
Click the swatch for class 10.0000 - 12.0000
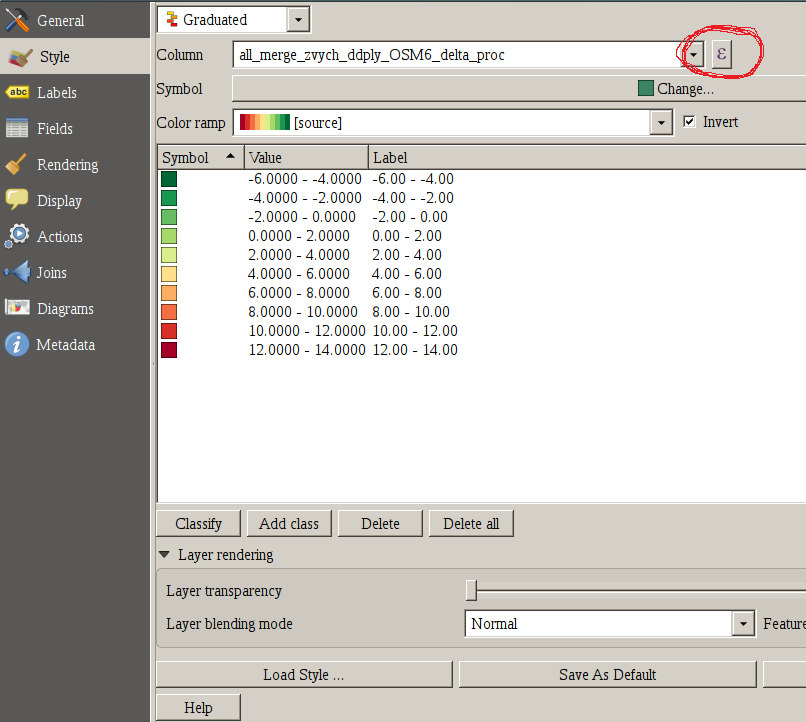pyautogui.click(x=169, y=331)
